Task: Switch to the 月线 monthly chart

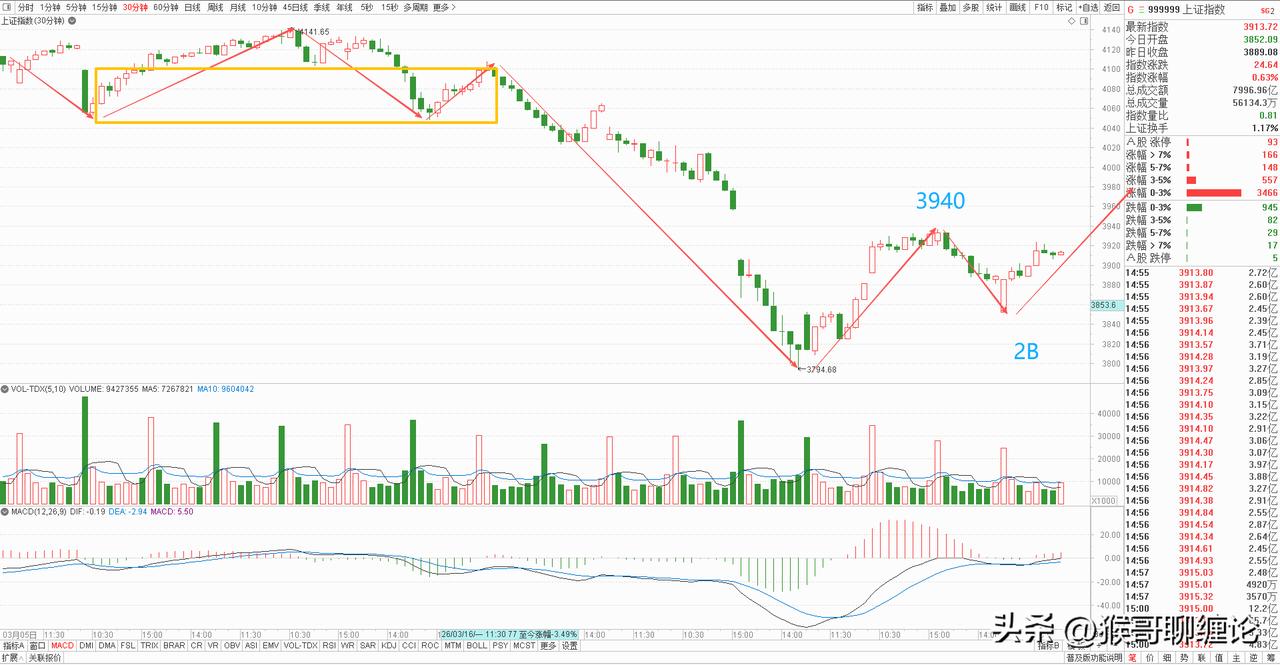Action: (238, 7)
